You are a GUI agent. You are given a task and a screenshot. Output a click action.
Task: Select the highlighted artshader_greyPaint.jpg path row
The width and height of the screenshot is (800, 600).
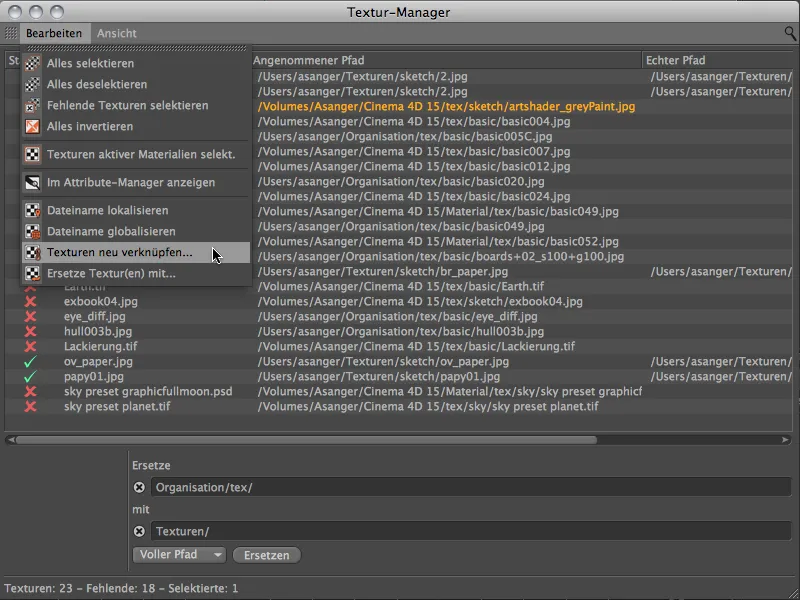point(446,107)
